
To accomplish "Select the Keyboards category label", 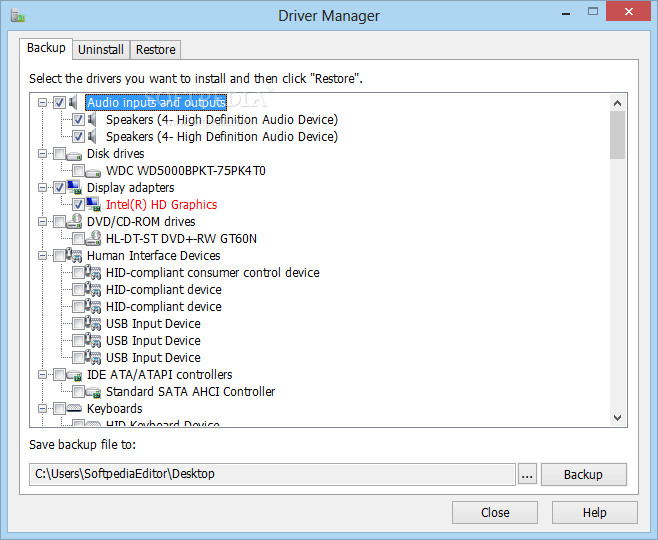I will pyautogui.click(x=115, y=408).
